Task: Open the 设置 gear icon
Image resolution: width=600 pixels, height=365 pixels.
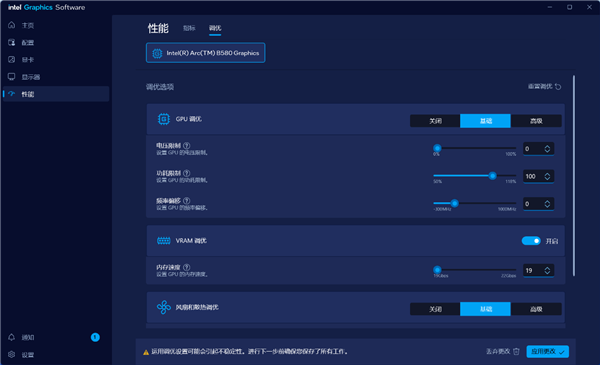Action: tap(11, 355)
